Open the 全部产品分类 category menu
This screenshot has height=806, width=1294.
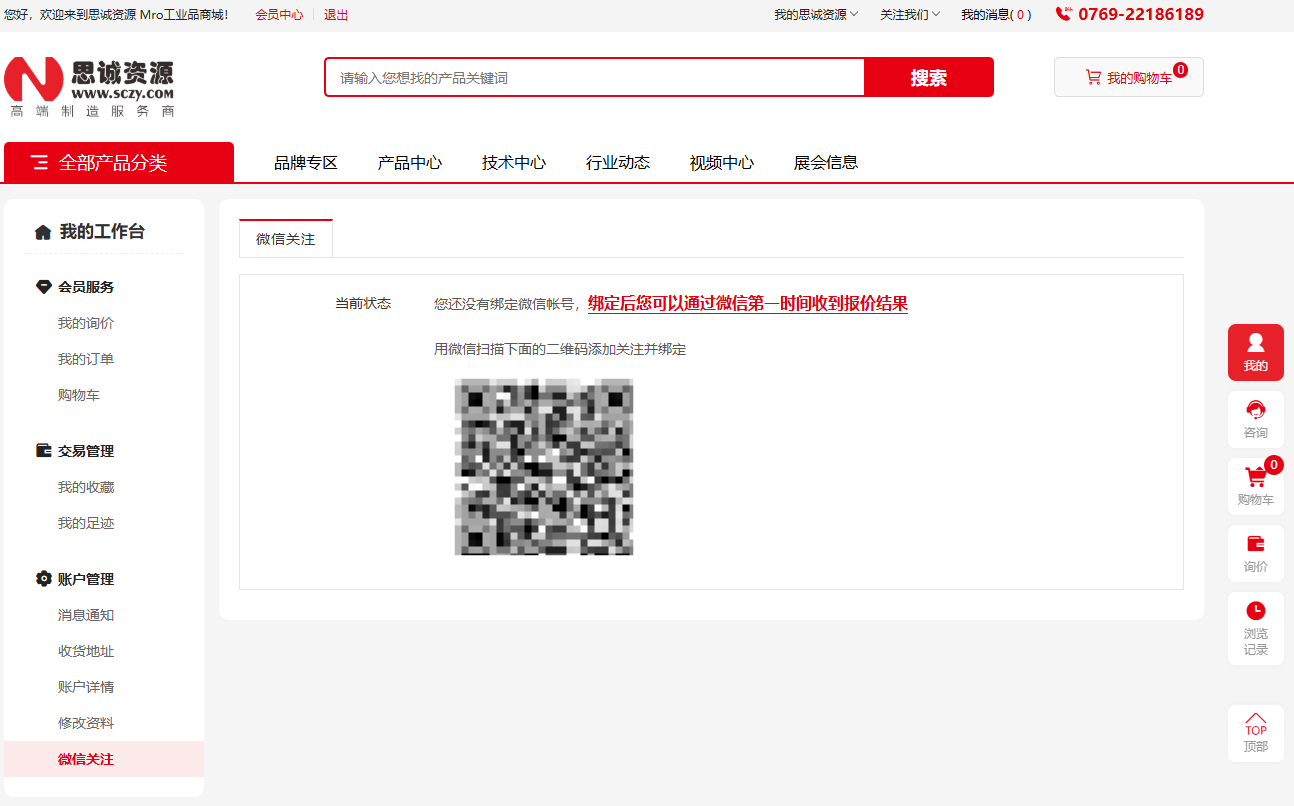118,163
